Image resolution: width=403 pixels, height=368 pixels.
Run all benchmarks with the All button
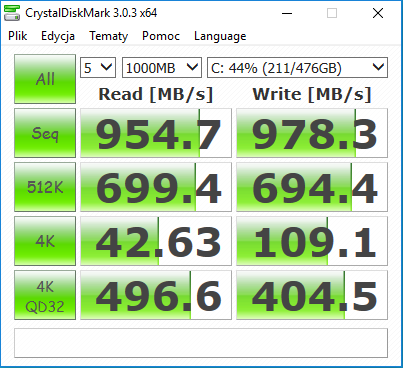point(45,79)
